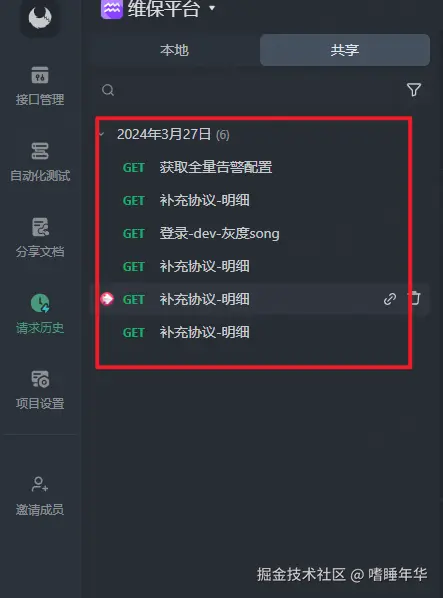Select the 请求历史 sidebar icon

pos(40,303)
